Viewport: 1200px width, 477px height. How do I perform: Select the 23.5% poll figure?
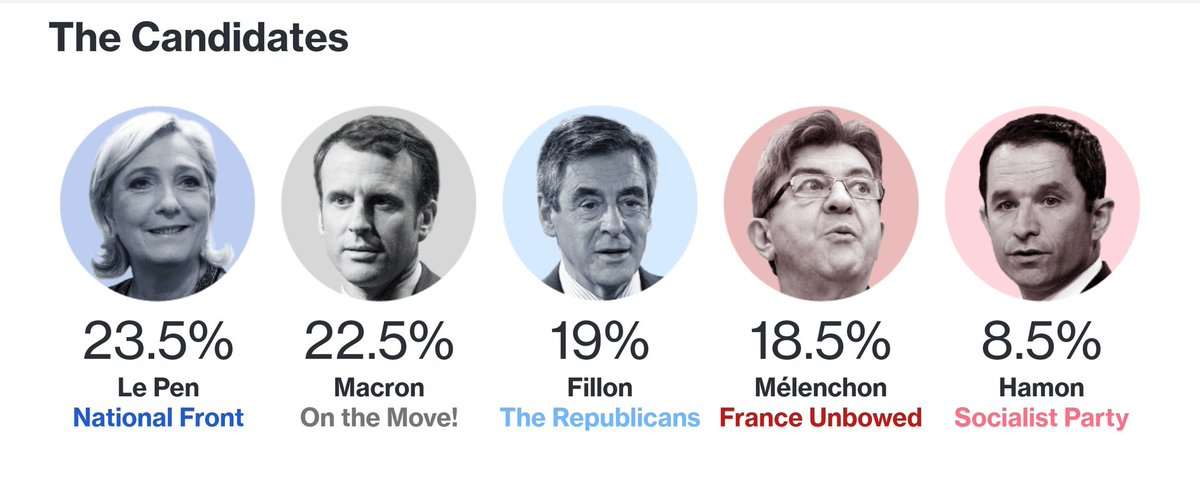[158, 343]
